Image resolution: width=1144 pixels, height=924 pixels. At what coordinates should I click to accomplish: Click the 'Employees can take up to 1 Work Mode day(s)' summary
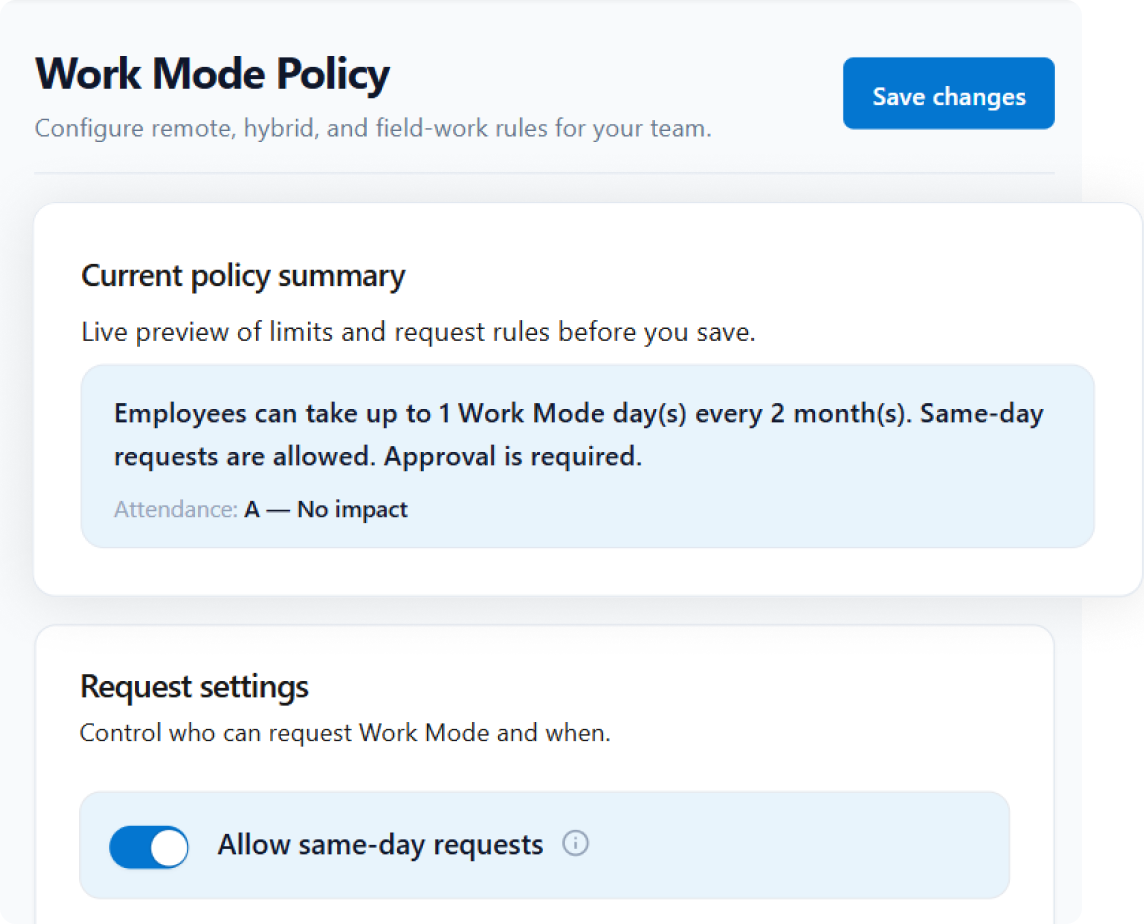click(x=579, y=434)
